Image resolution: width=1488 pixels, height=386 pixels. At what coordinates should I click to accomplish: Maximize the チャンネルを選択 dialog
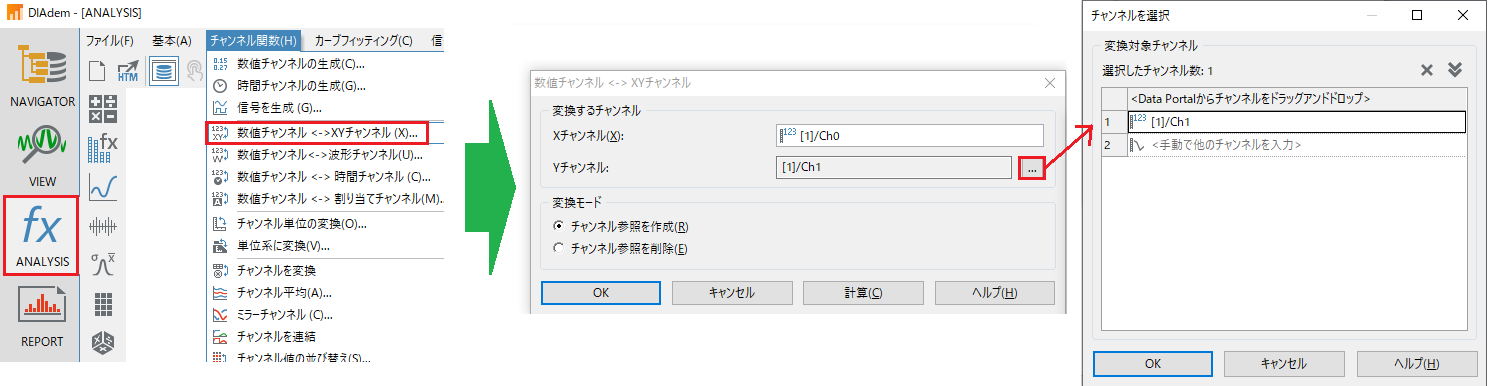(x=1417, y=15)
